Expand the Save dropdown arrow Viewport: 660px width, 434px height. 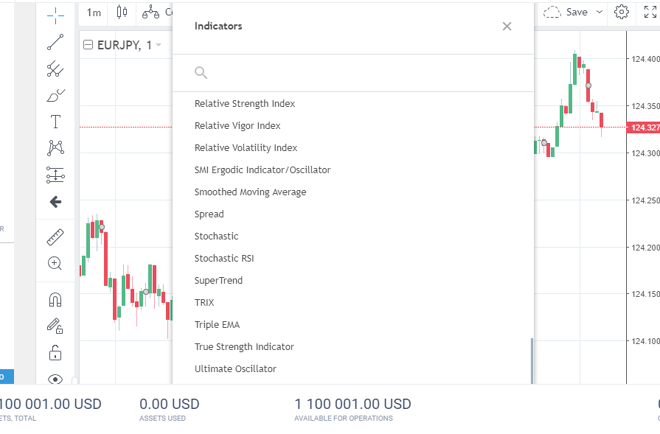600,13
